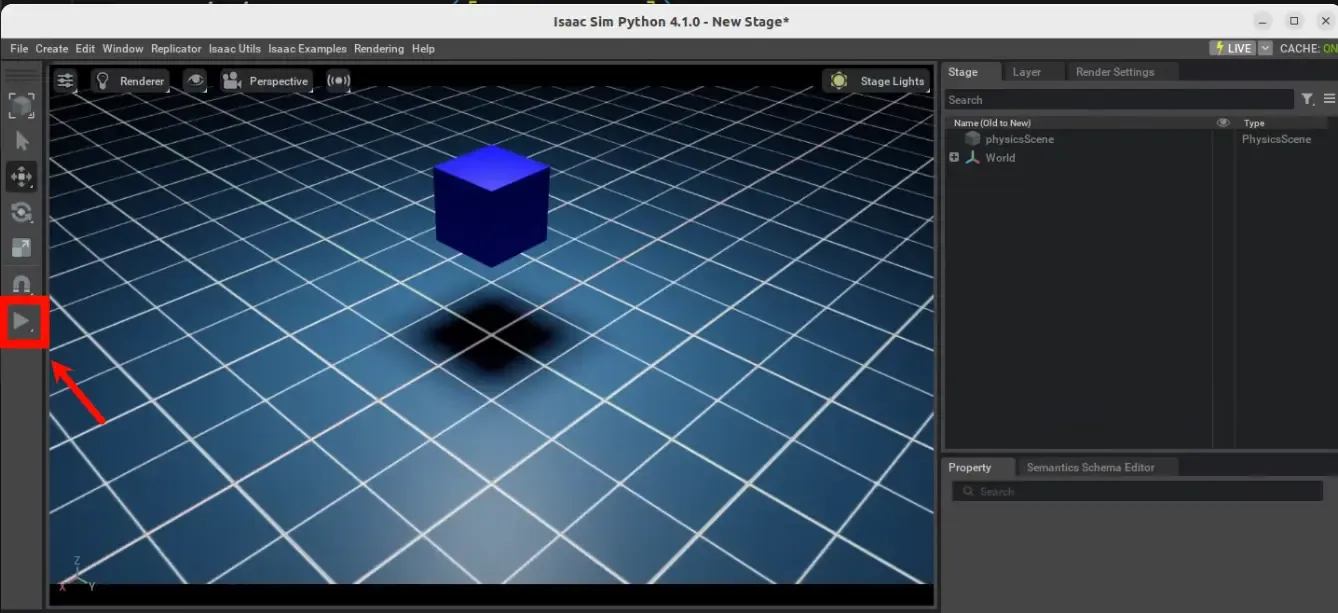Switch to the Render Settings tab
Viewport: 1338px width, 613px height.
1114,72
